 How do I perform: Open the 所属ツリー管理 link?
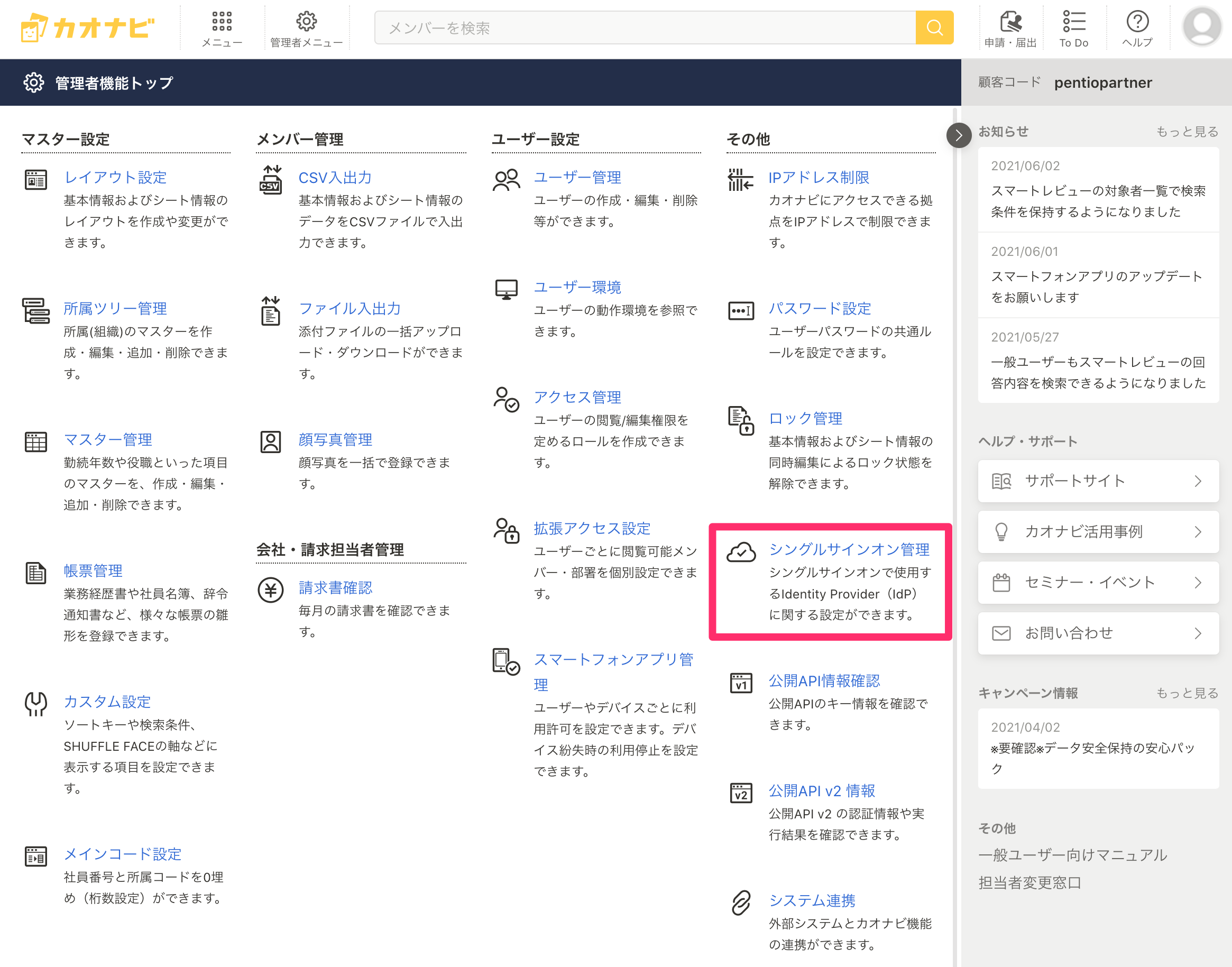(x=115, y=309)
